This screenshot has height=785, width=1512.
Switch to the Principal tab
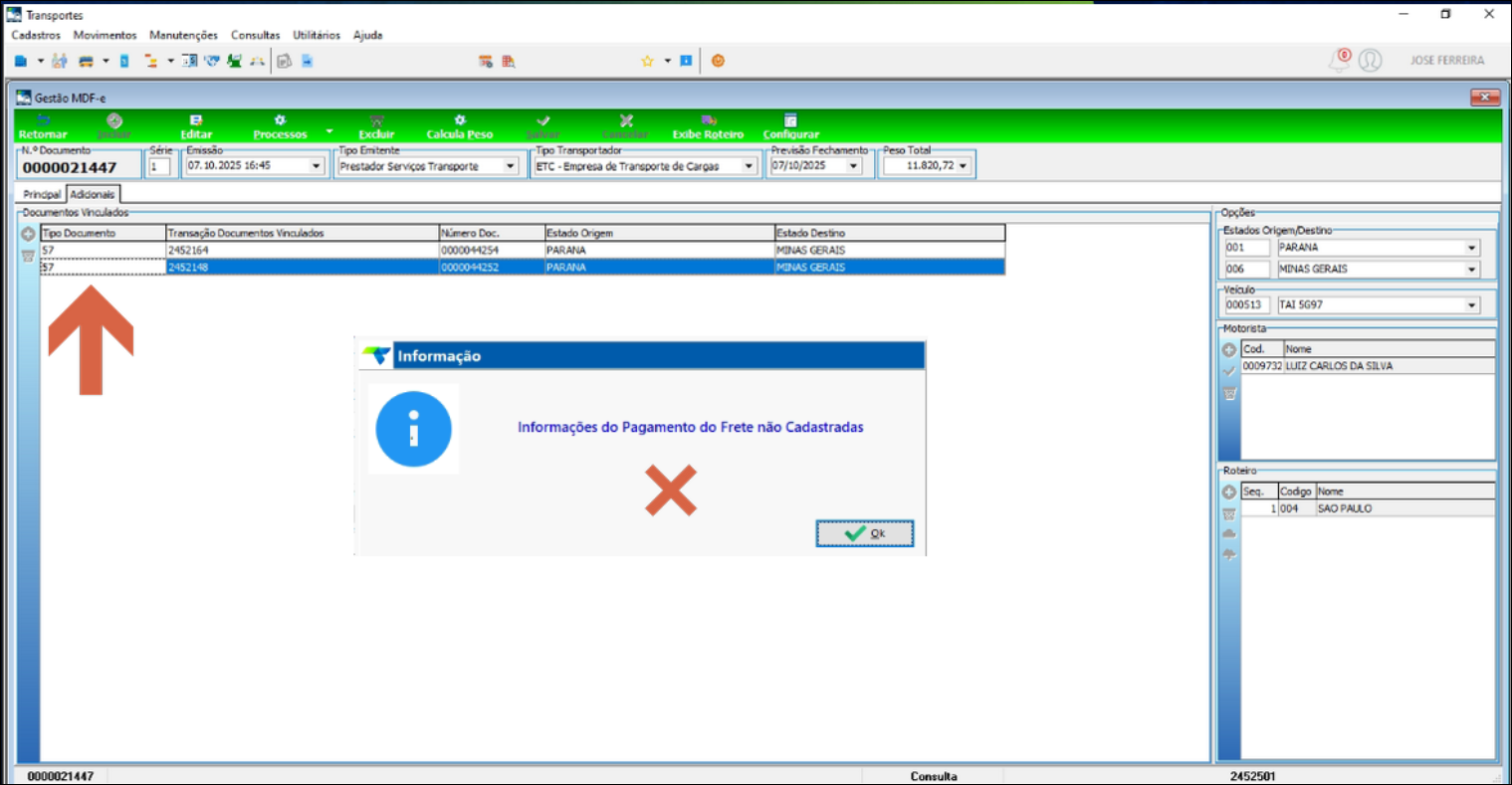[x=42, y=194]
